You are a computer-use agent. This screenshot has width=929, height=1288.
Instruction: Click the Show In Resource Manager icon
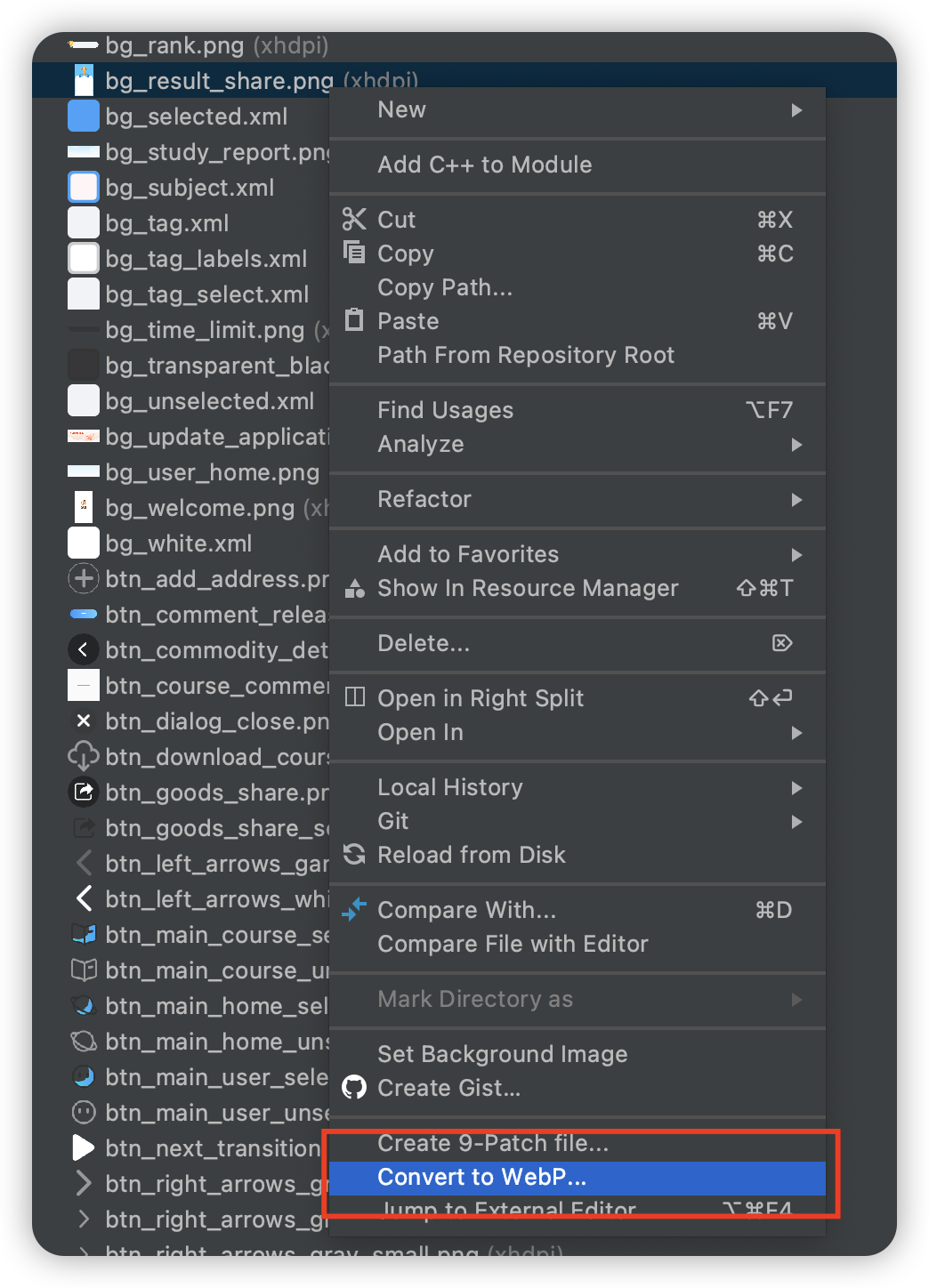354,588
